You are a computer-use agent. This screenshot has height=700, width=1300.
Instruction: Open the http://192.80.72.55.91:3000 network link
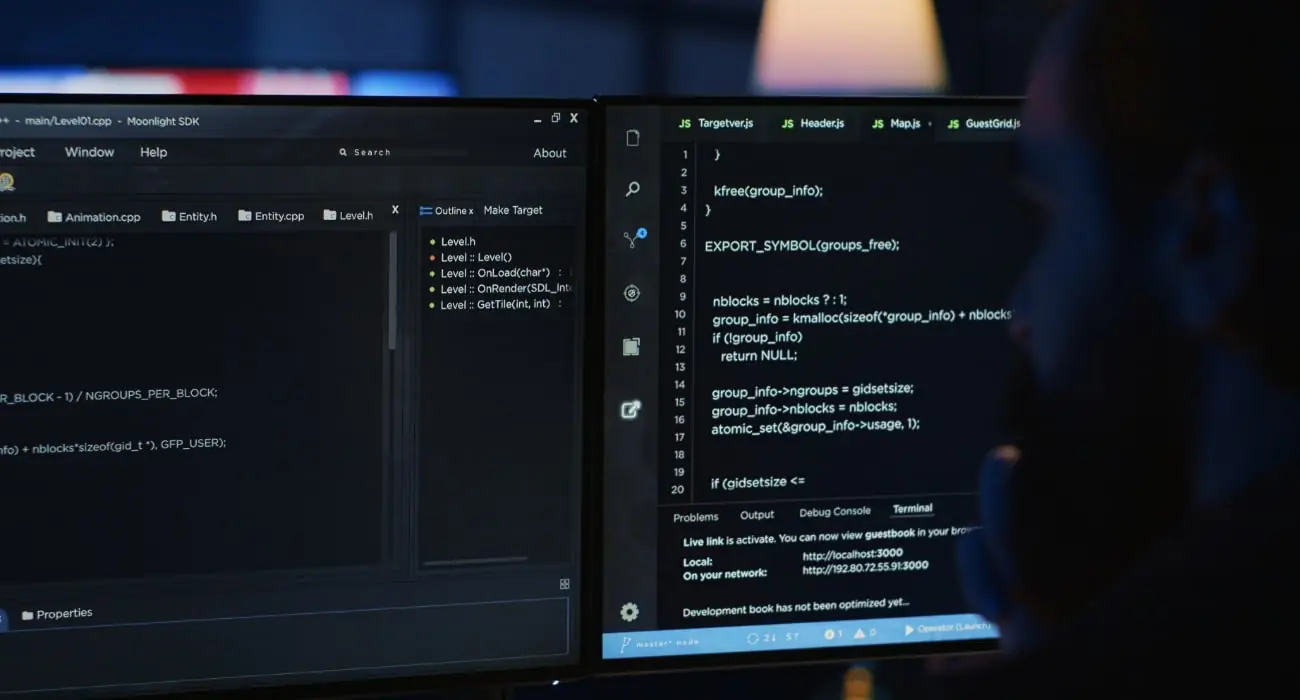pos(865,567)
